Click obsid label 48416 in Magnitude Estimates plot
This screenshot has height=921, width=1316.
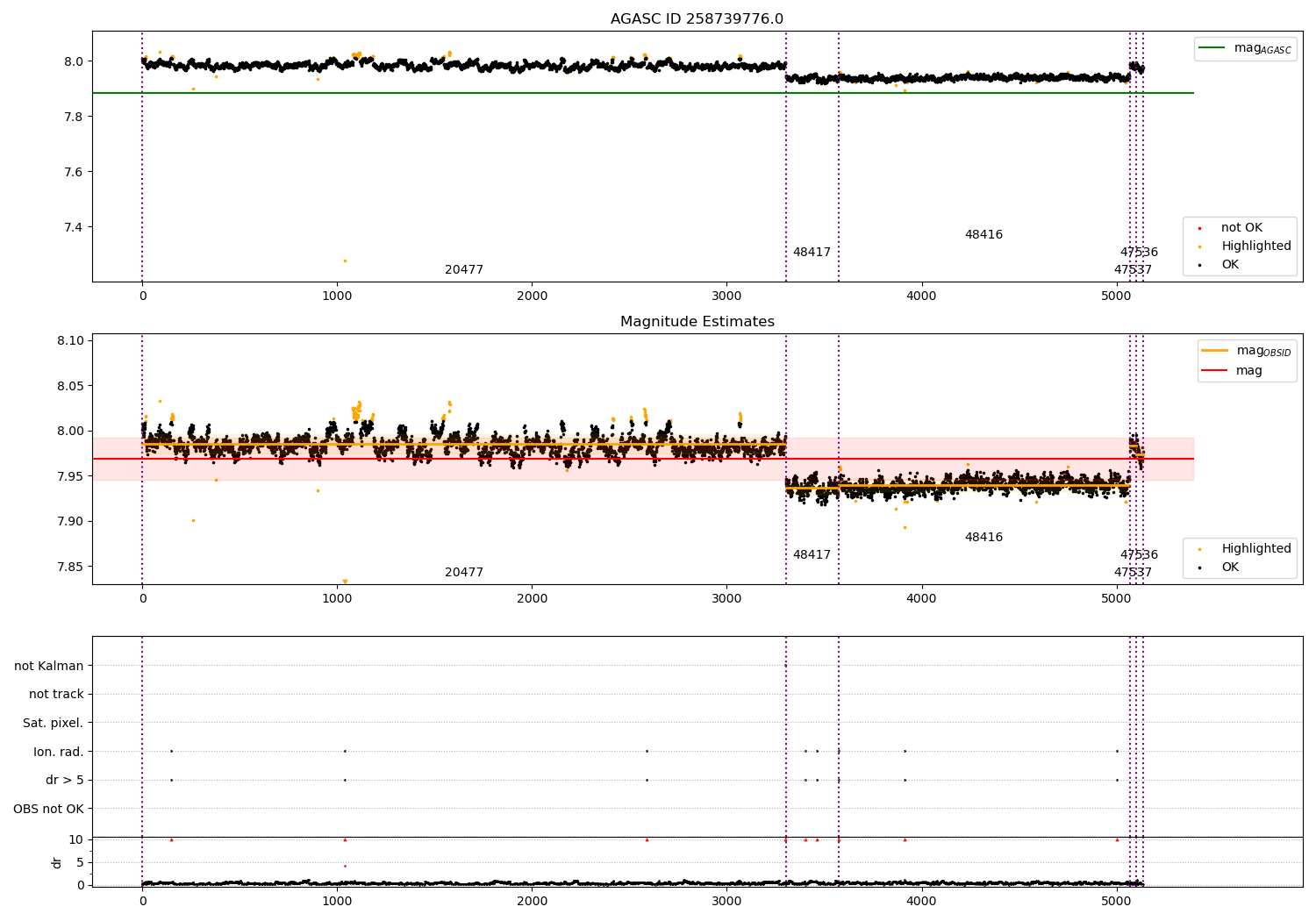pos(983,538)
